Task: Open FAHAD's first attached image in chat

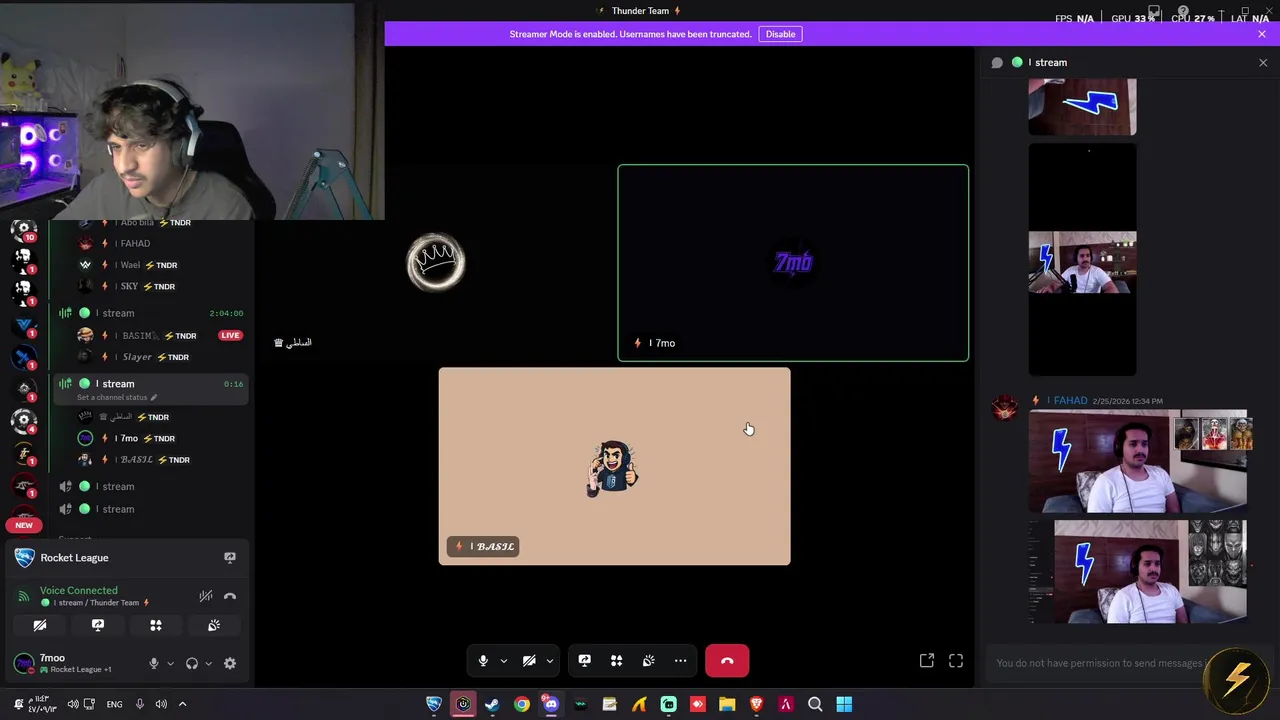Action: (1138, 461)
